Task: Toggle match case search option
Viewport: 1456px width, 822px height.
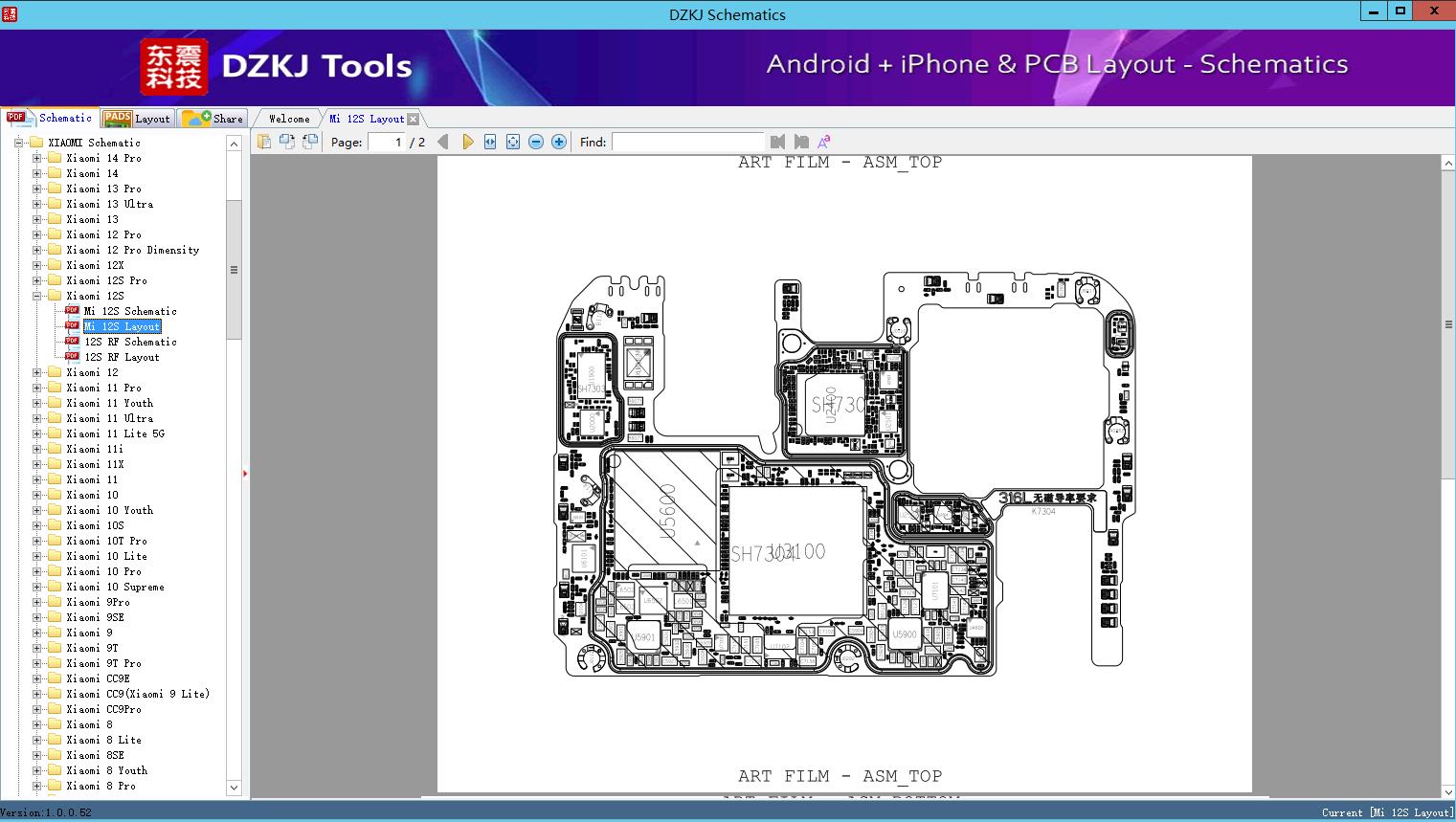Action: [823, 142]
